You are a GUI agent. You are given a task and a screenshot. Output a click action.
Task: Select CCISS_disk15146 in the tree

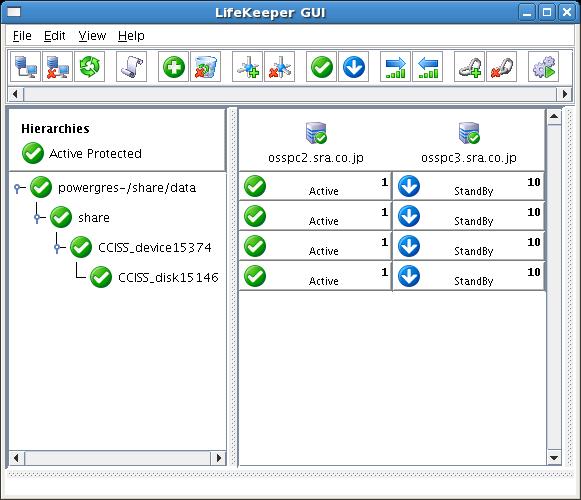(x=168, y=277)
